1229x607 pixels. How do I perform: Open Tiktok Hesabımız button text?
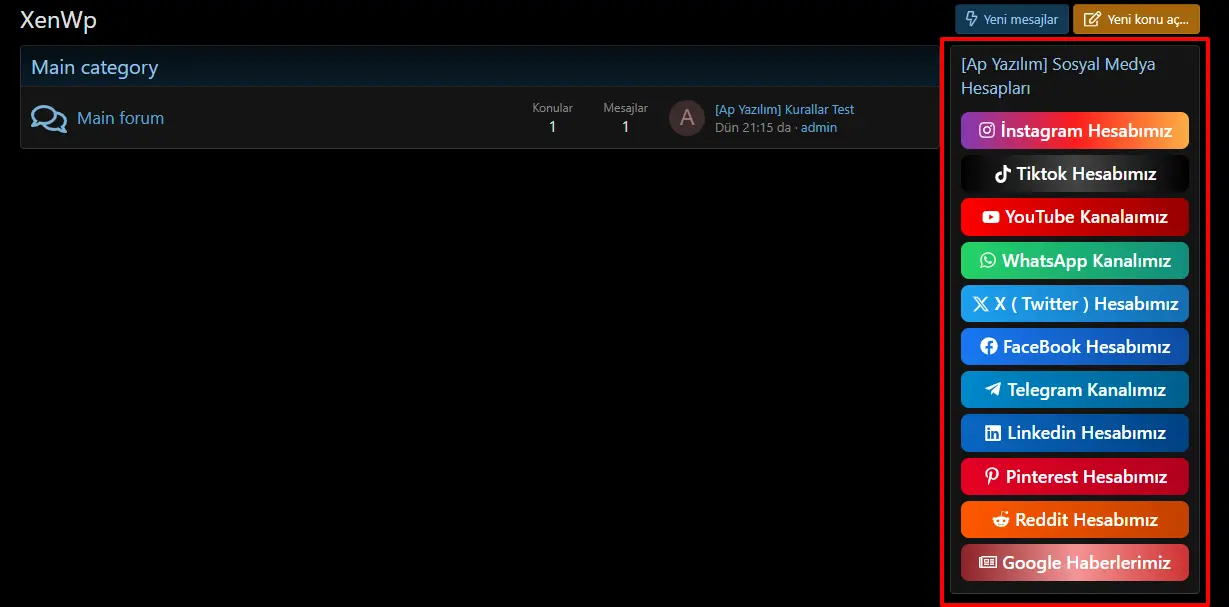[x=1087, y=174]
